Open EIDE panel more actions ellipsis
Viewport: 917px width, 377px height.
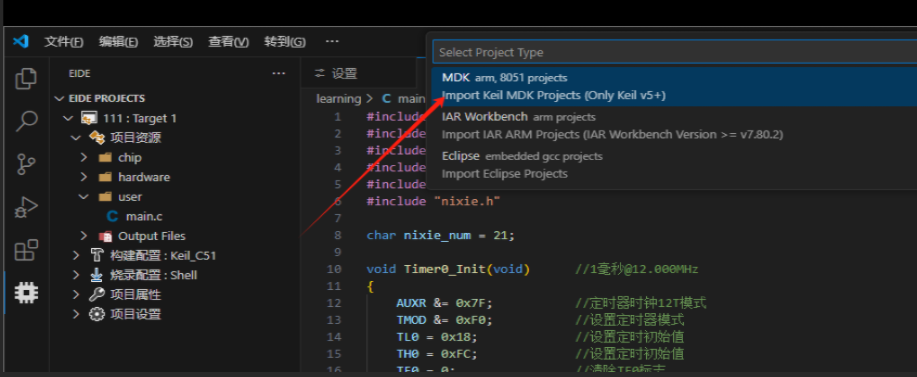[279, 74]
